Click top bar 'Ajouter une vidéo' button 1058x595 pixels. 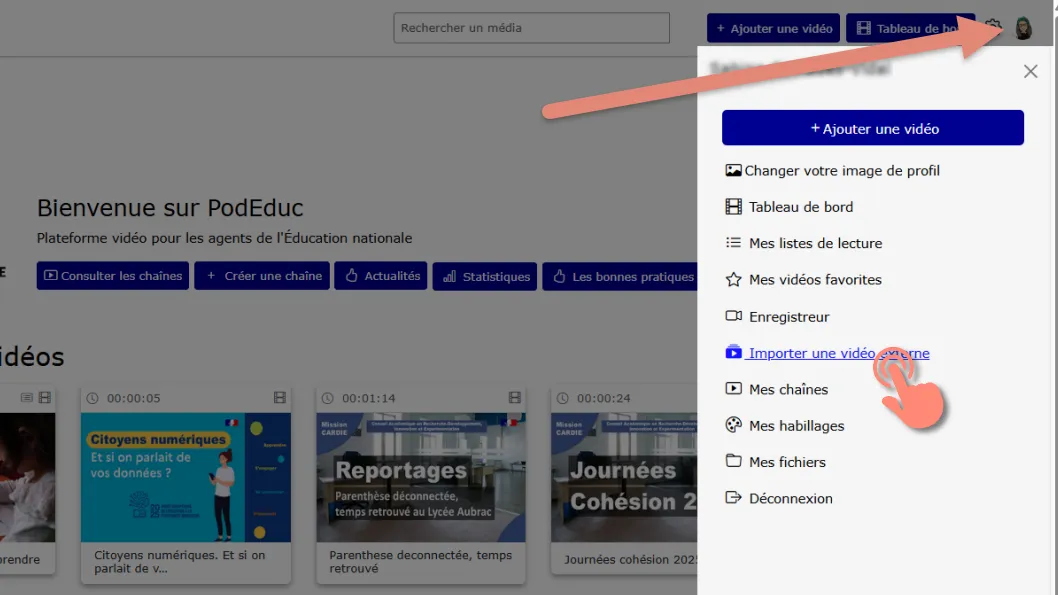pos(773,28)
